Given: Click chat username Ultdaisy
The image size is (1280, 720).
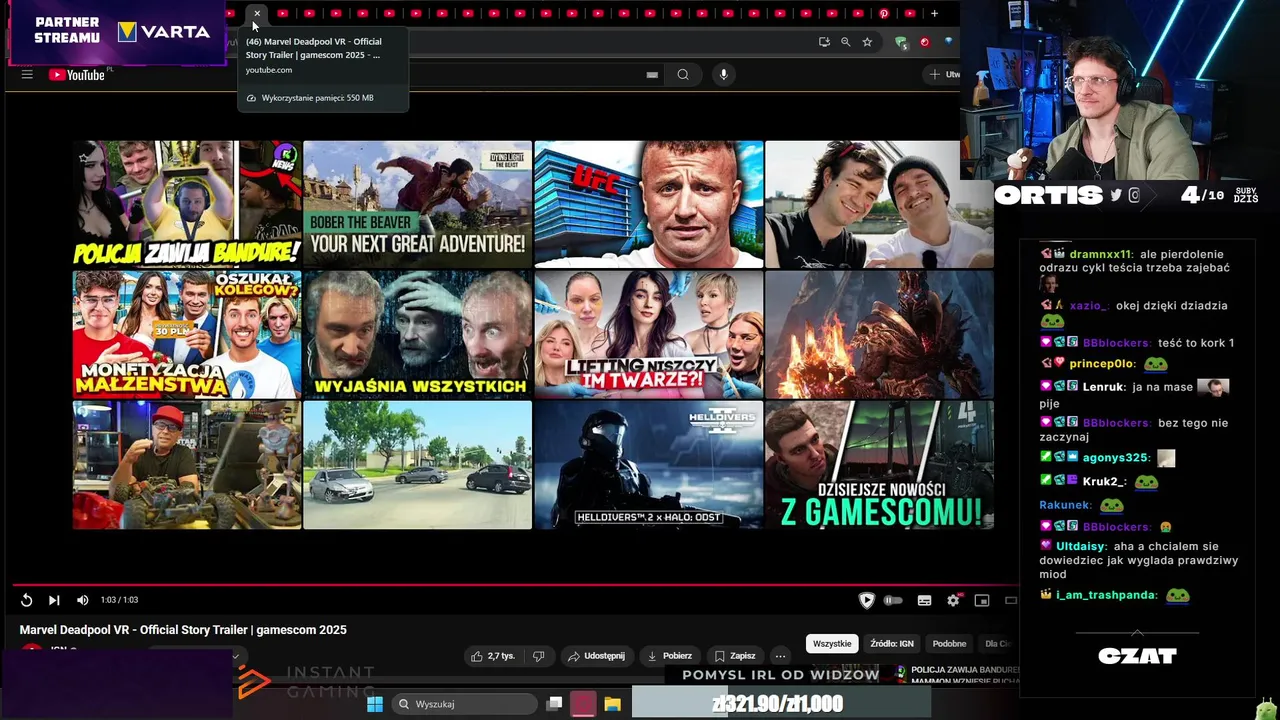Looking at the screenshot, I should tap(1080, 547).
